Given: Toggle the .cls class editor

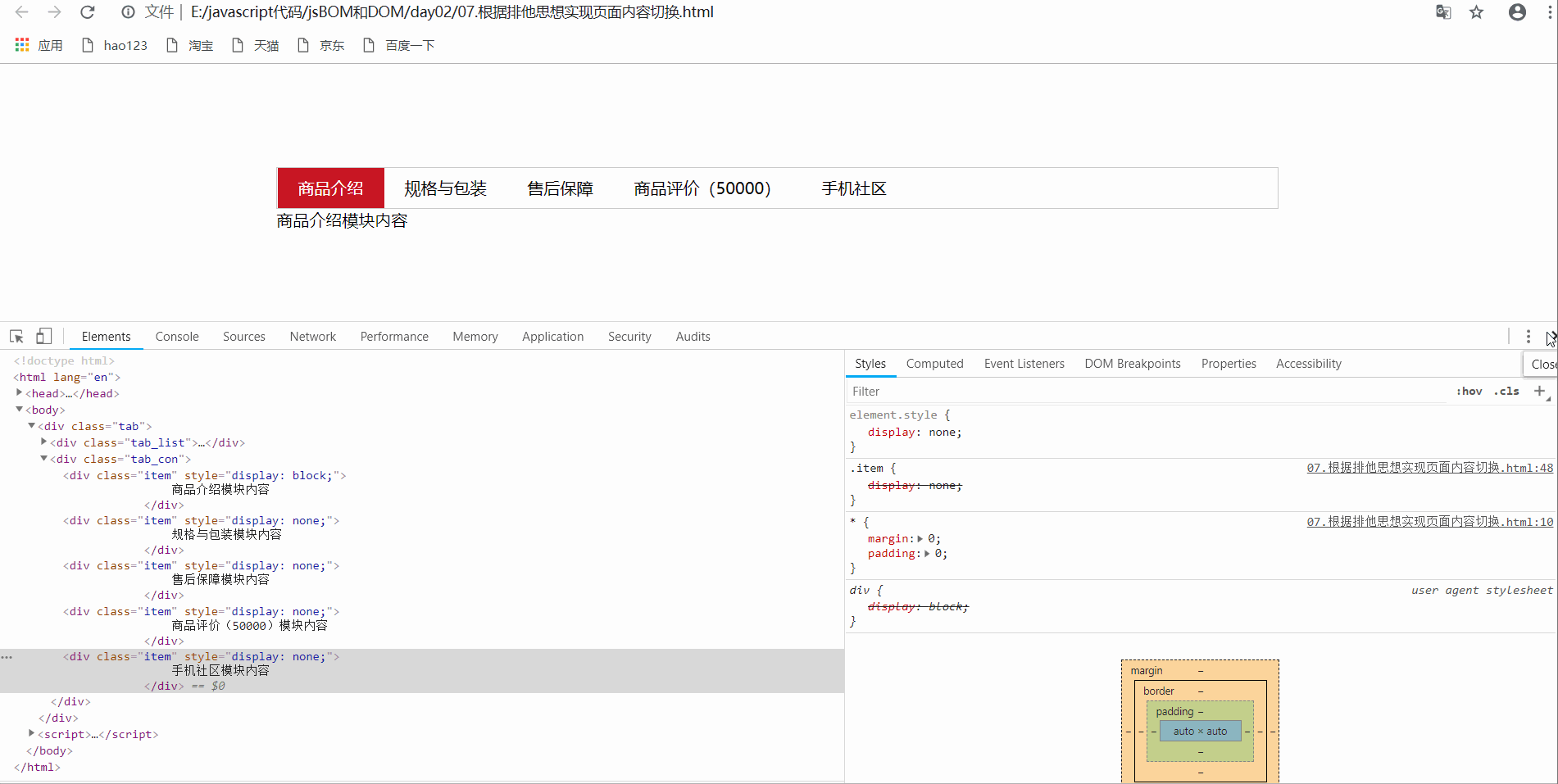Looking at the screenshot, I should 1506,391.
